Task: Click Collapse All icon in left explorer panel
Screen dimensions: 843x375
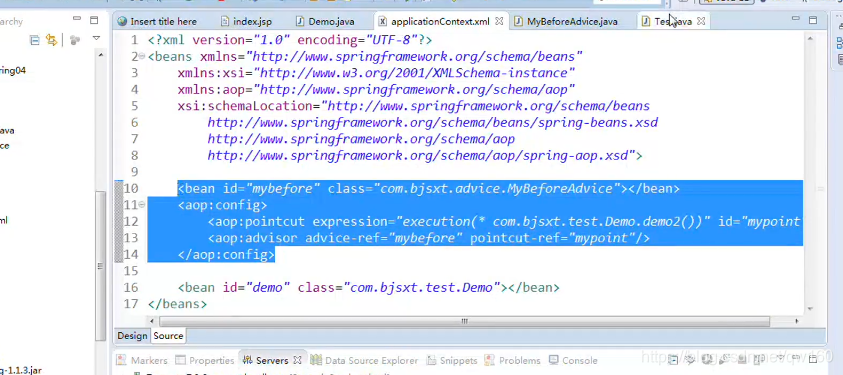Action: point(35,40)
